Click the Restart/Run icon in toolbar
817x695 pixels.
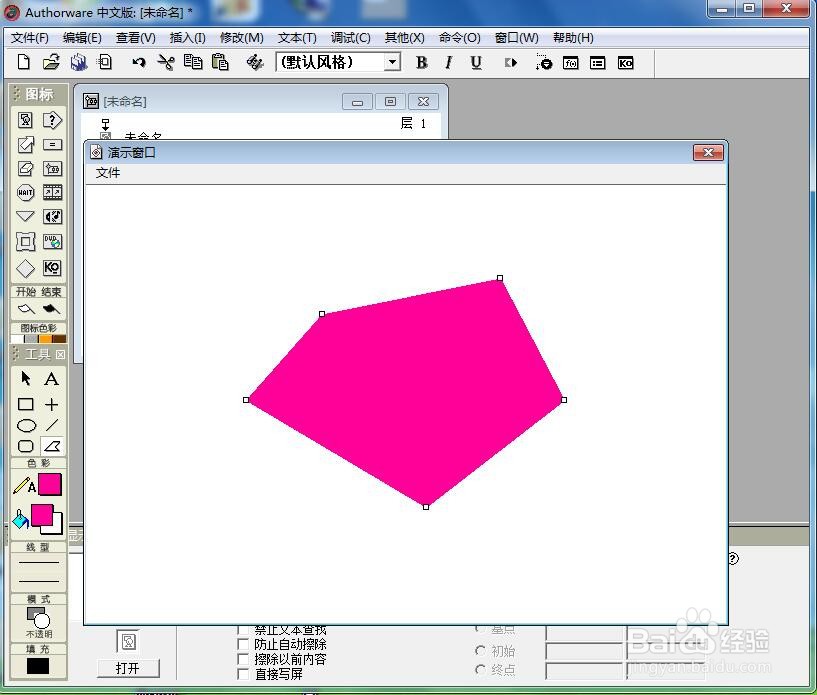coord(511,63)
